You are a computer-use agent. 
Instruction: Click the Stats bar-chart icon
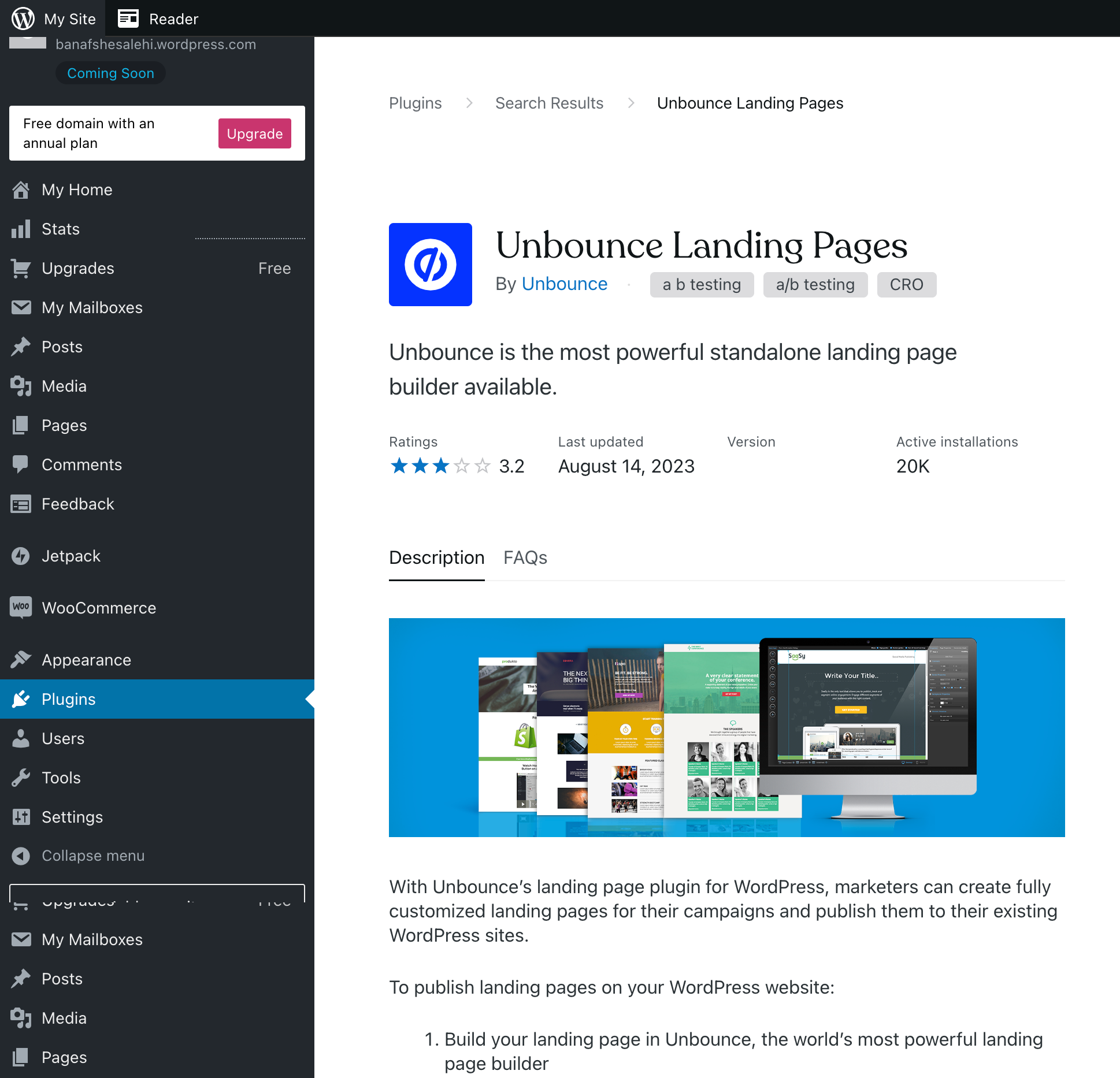point(21,229)
